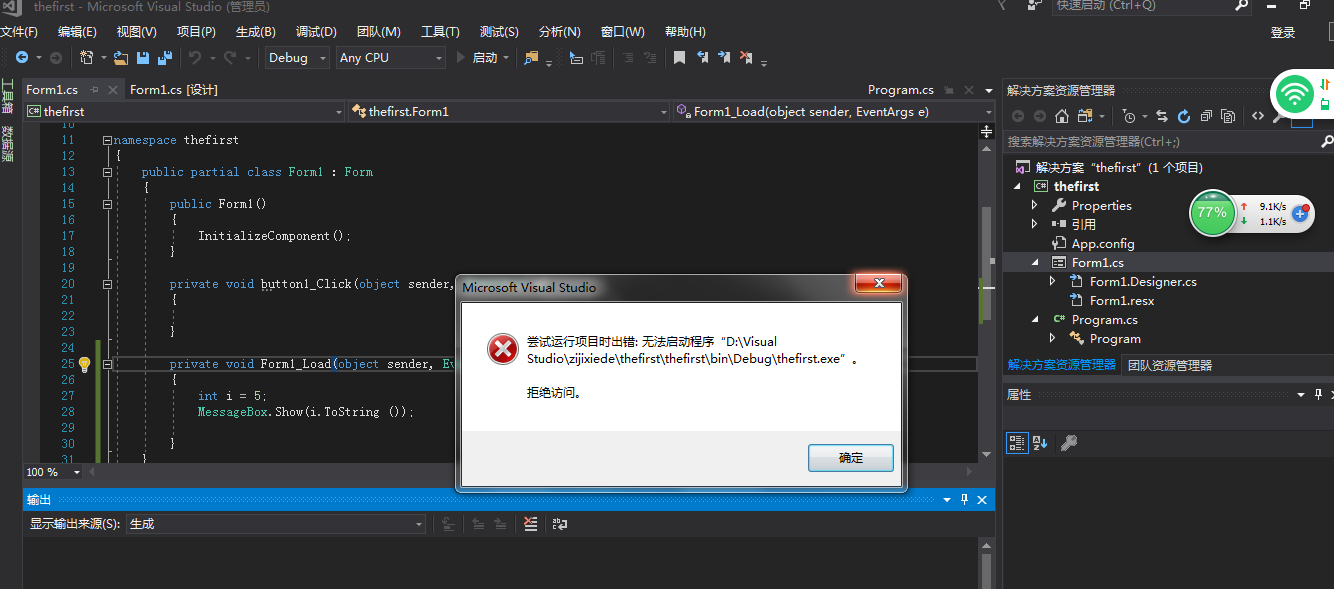Click the 登录 sign-in link
The image size is (1334, 589).
tap(1283, 33)
